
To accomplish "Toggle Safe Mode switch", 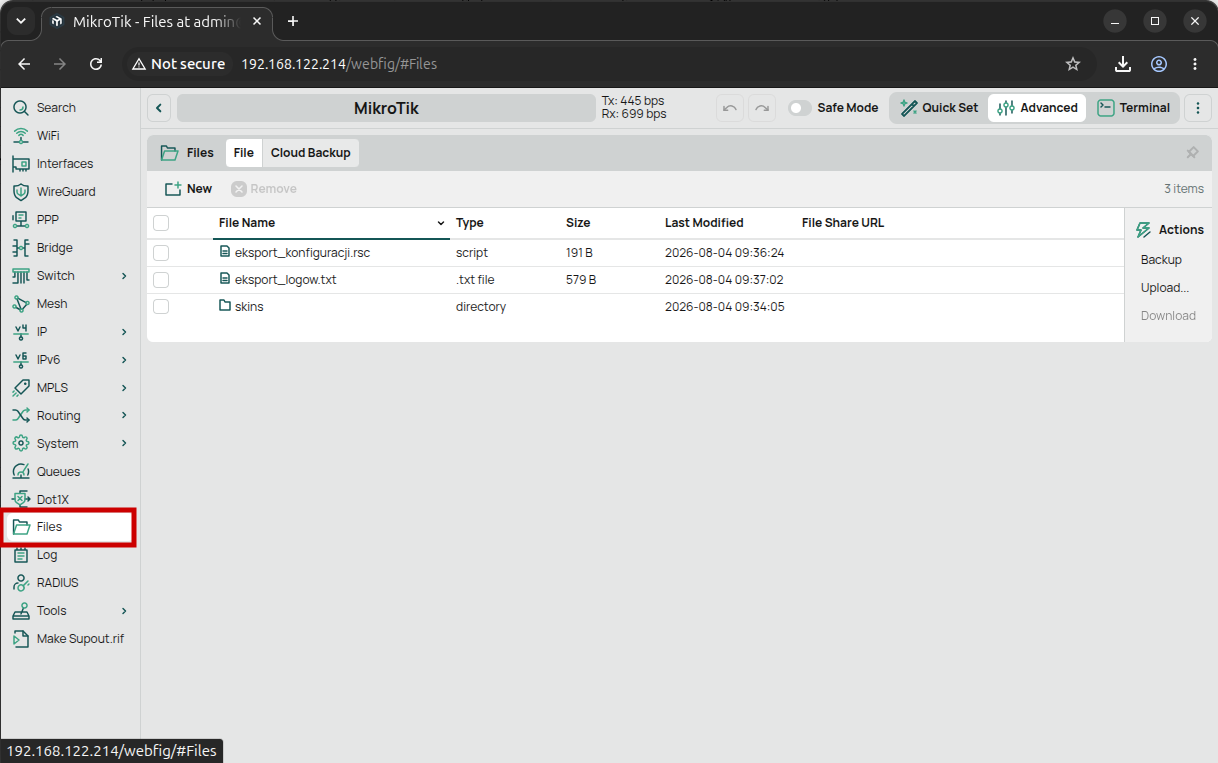I will point(799,108).
